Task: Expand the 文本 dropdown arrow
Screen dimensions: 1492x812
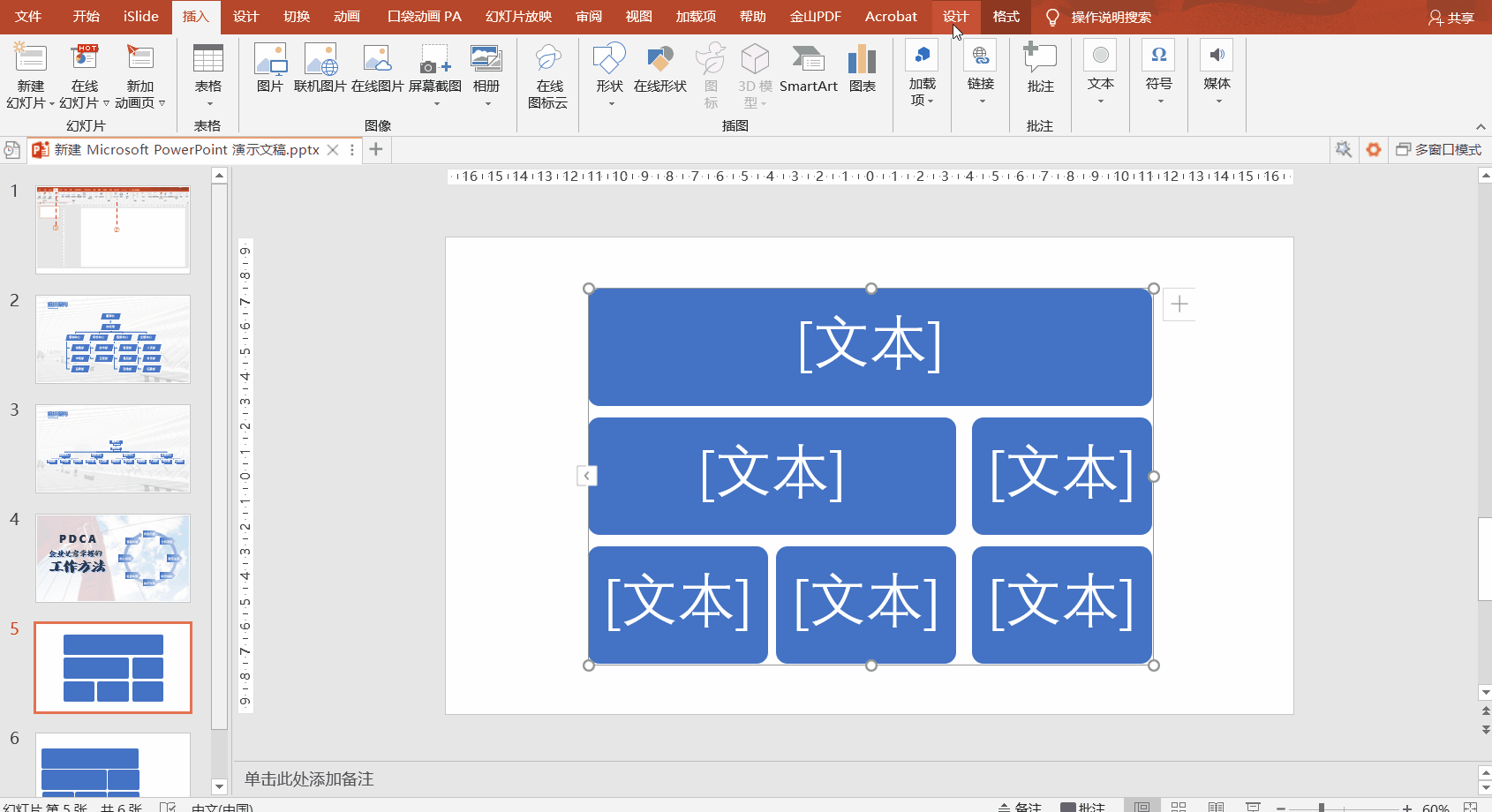Action: point(1101,101)
